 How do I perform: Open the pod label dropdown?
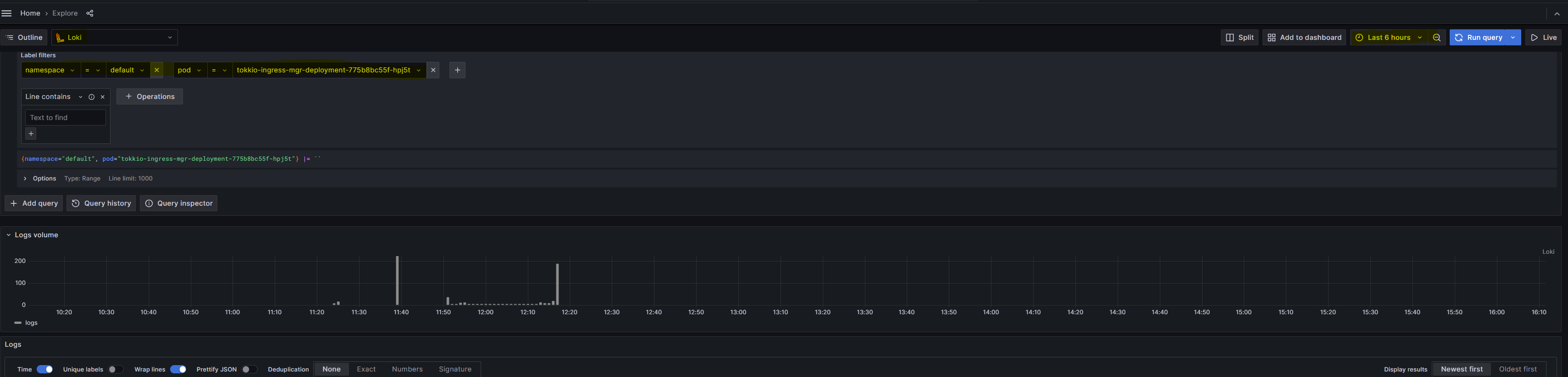point(190,71)
